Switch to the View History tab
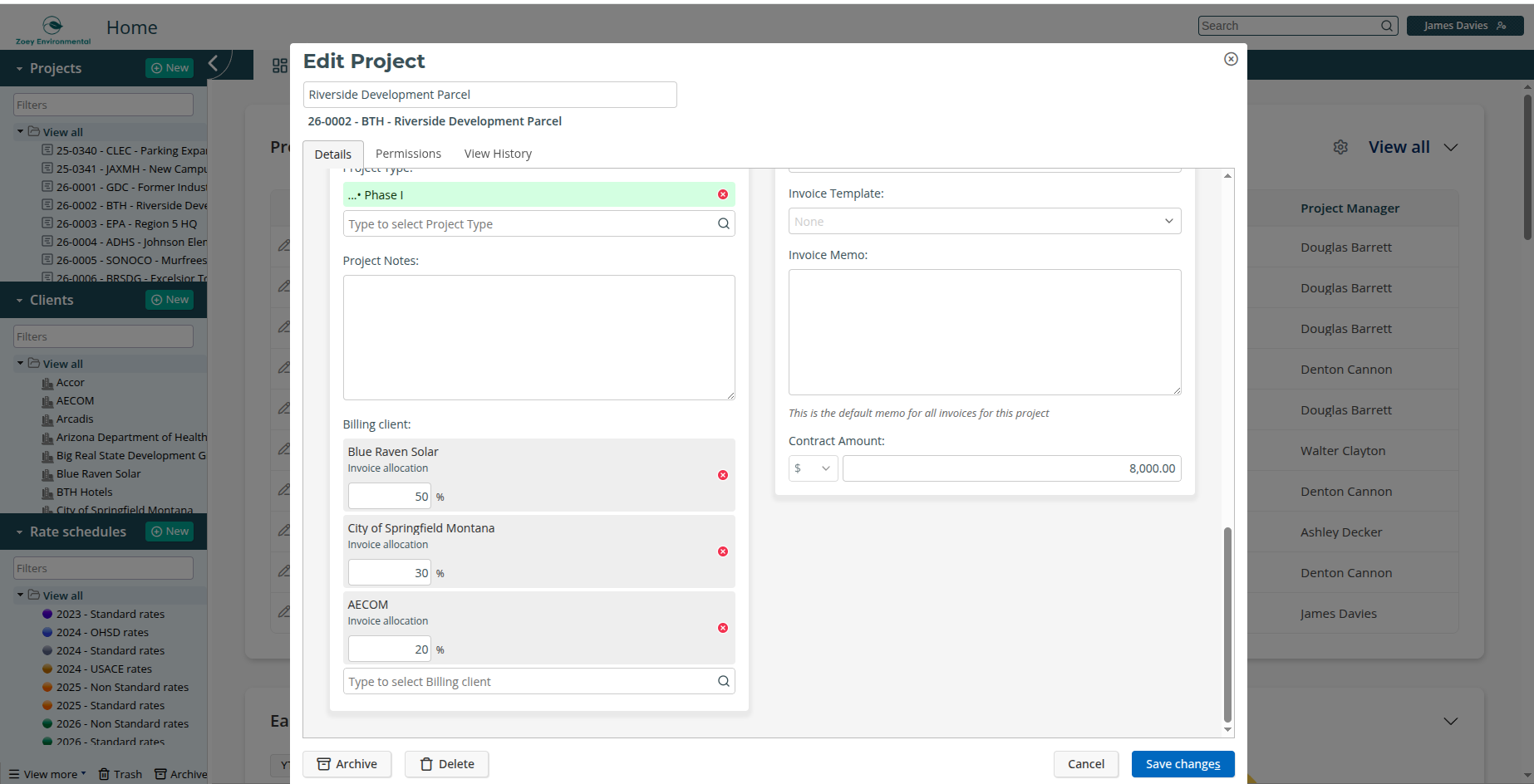This screenshot has height=784, width=1534. pyautogui.click(x=498, y=154)
